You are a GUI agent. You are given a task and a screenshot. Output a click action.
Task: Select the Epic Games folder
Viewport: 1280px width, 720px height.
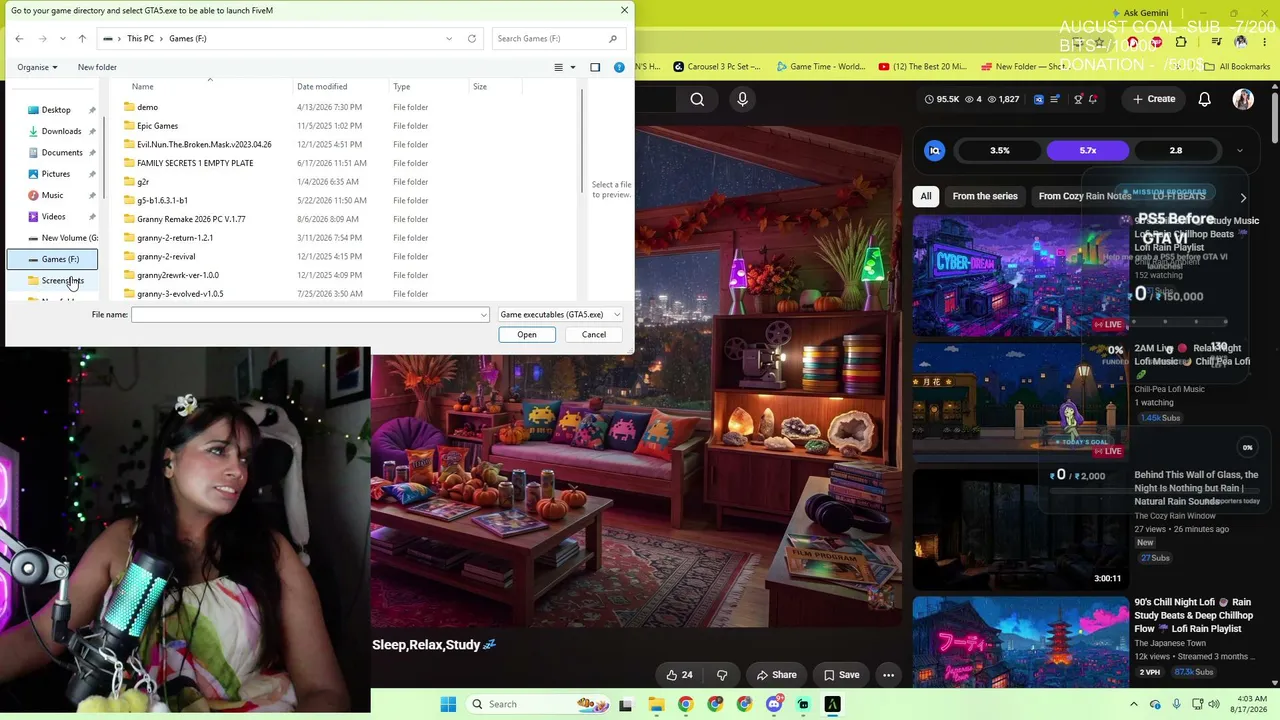tap(157, 126)
